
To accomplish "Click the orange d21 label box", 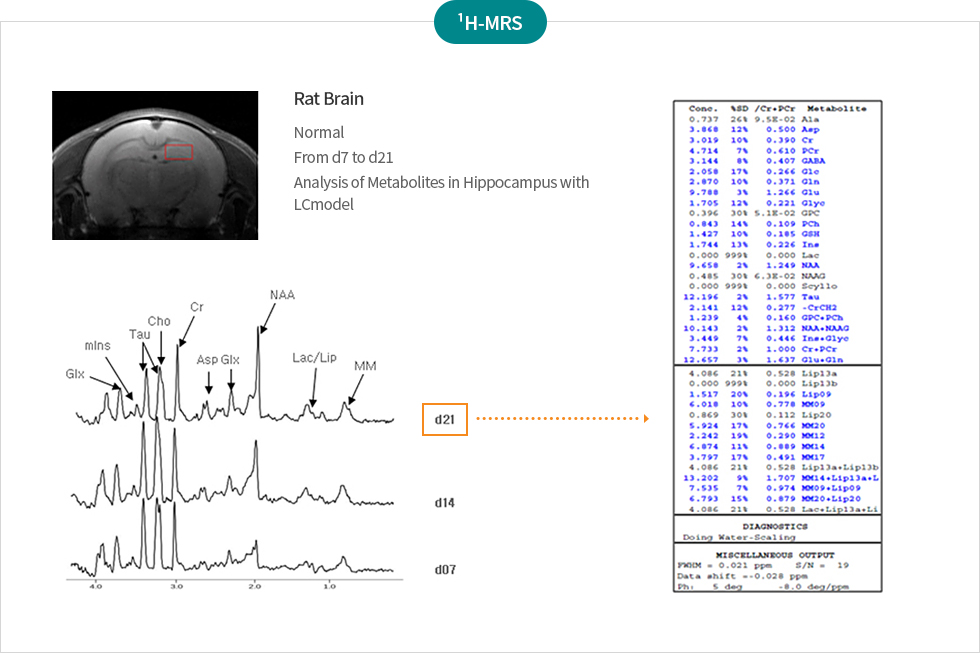I will point(444,420).
